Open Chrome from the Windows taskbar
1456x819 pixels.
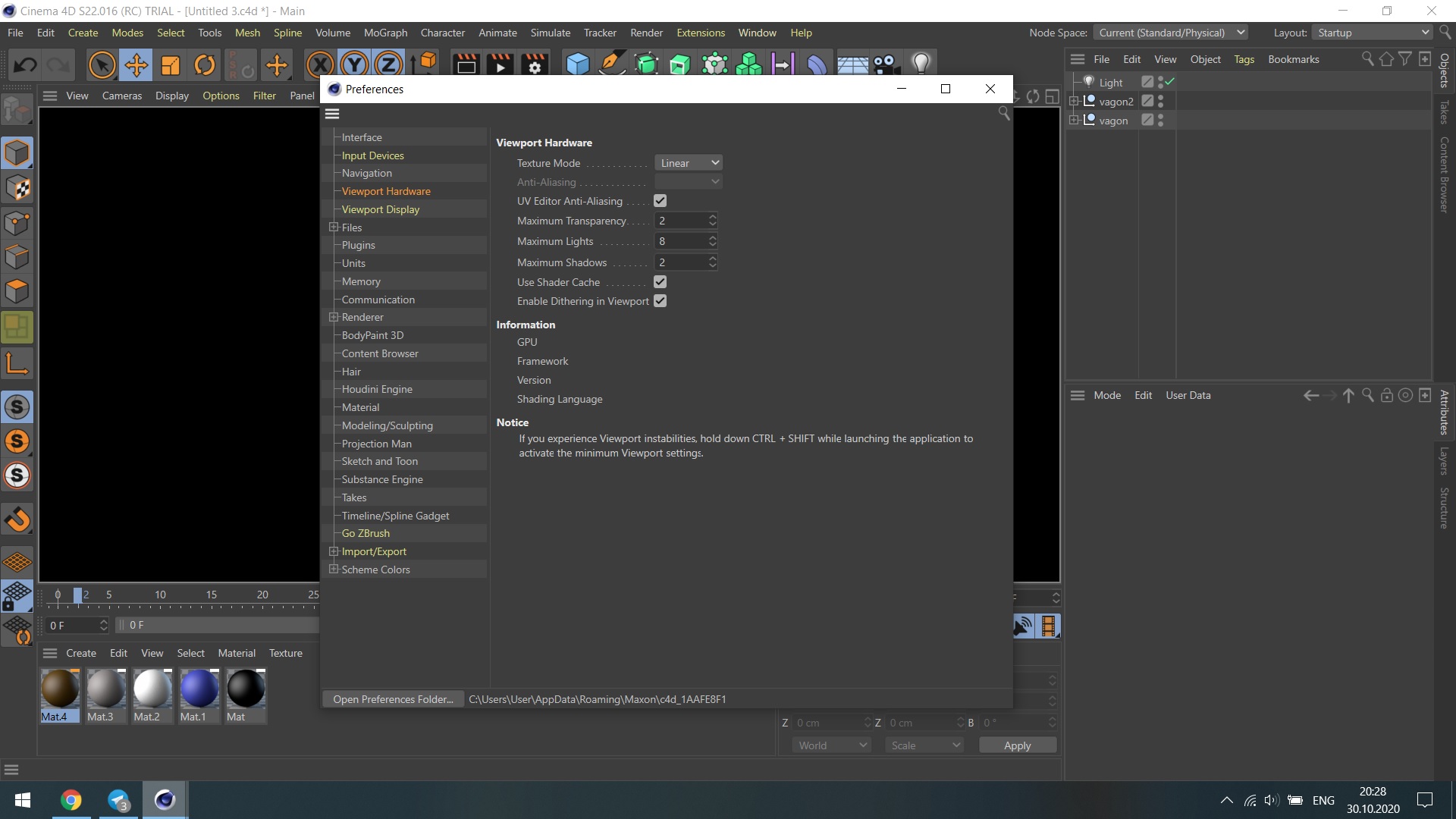click(71, 800)
